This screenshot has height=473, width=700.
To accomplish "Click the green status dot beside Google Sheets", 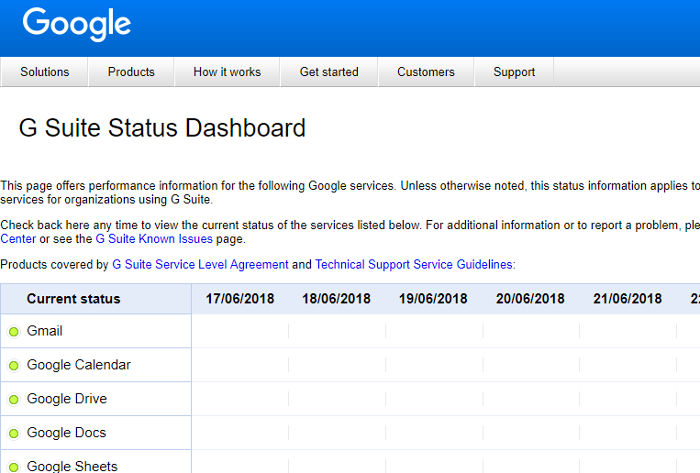I will coord(14,467).
